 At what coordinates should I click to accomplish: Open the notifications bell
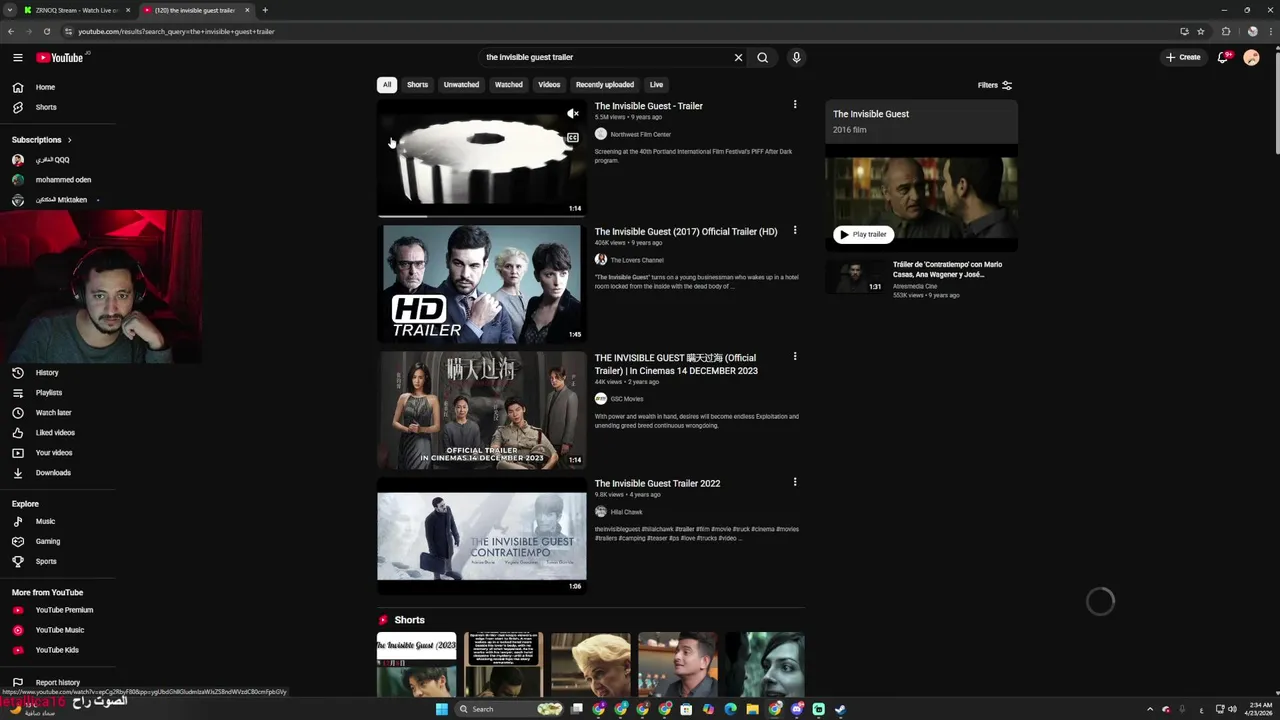click(1223, 58)
